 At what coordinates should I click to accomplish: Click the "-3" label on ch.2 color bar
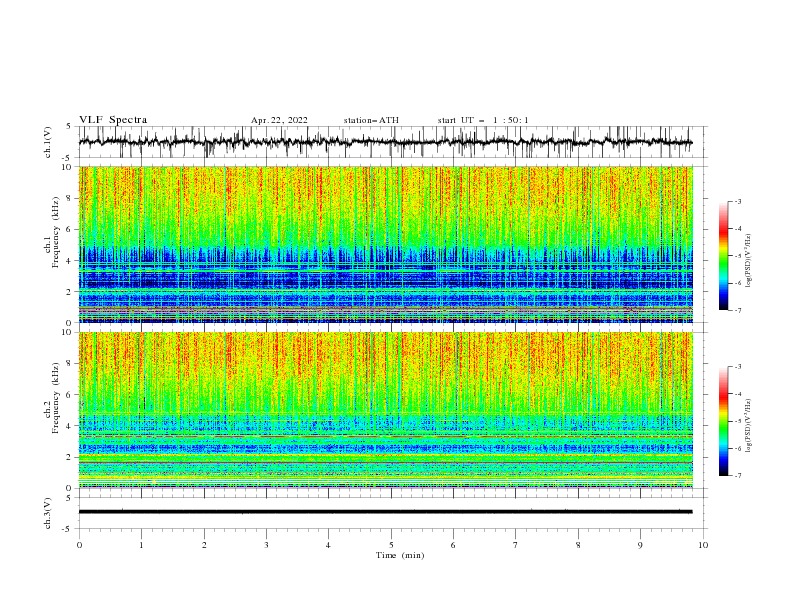(x=737, y=367)
